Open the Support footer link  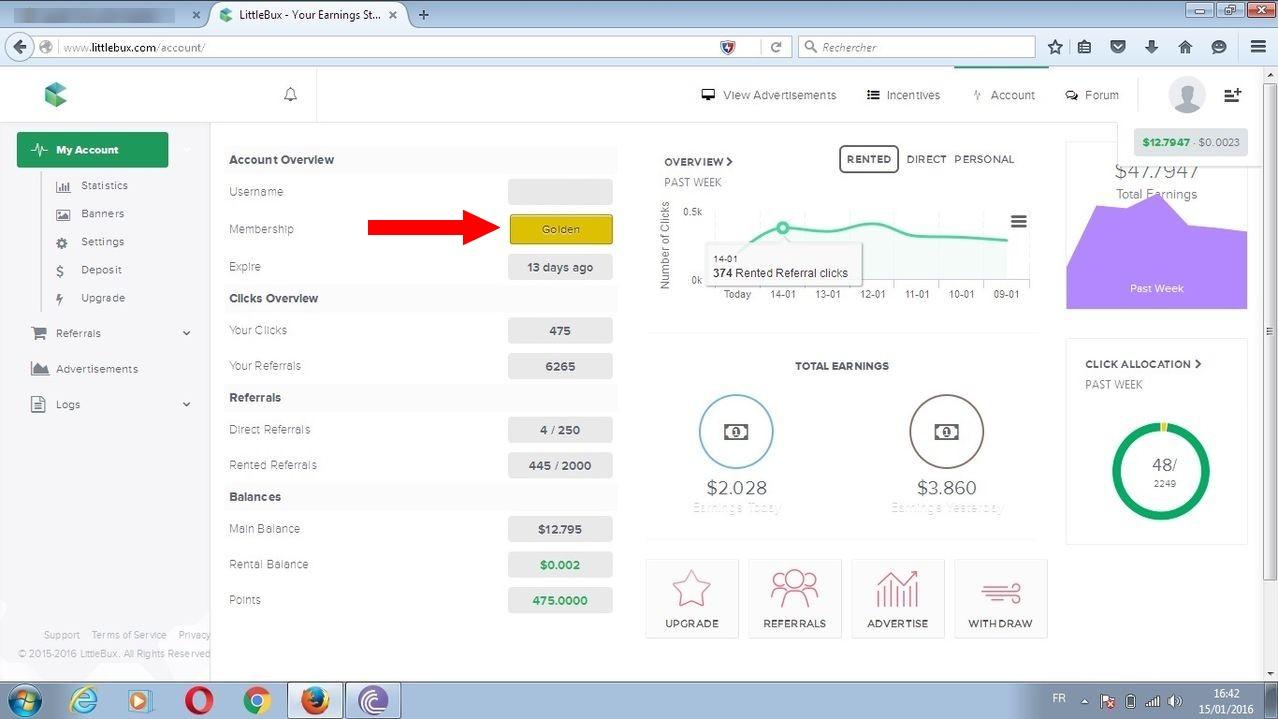click(x=62, y=635)
